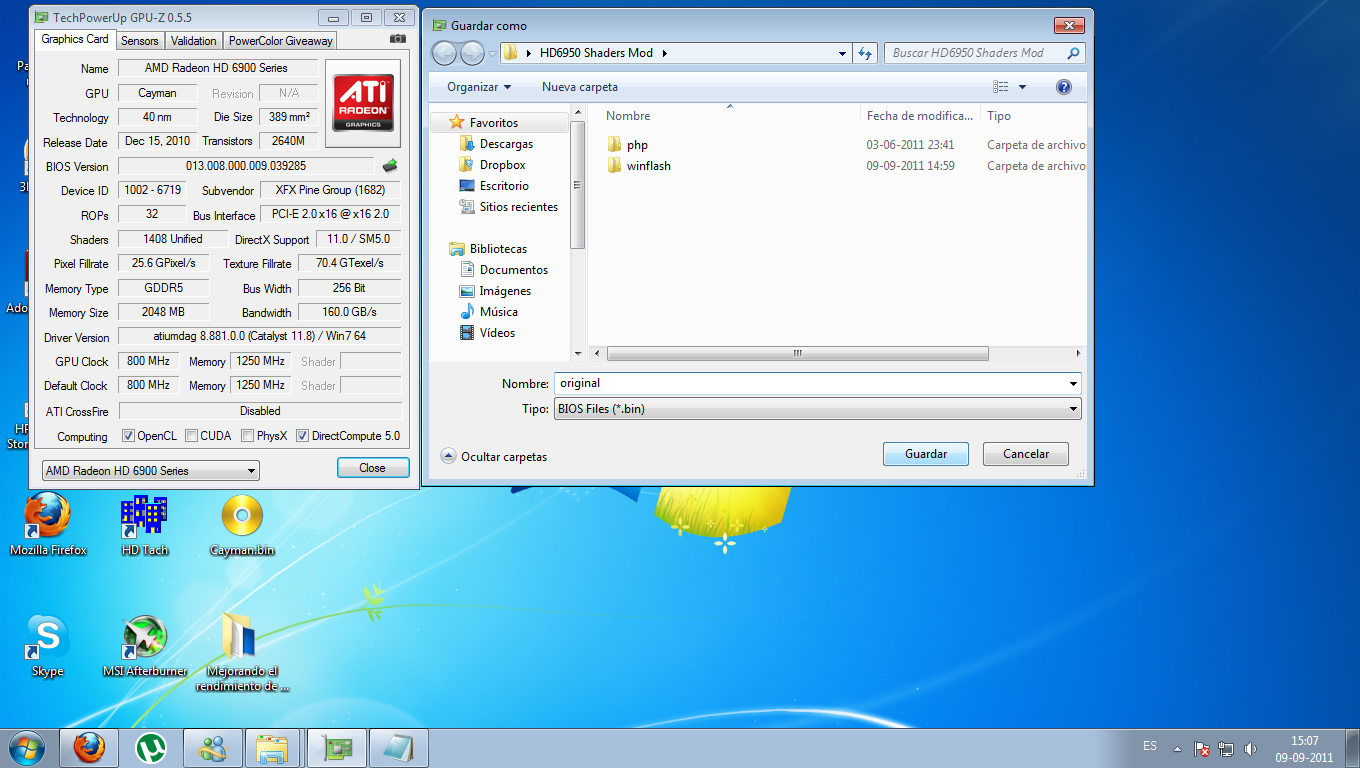Open recent pages dropdown next to nav arrows
Screen dimensions: 1360x768
pyautogui.click(x=492, y=53)
